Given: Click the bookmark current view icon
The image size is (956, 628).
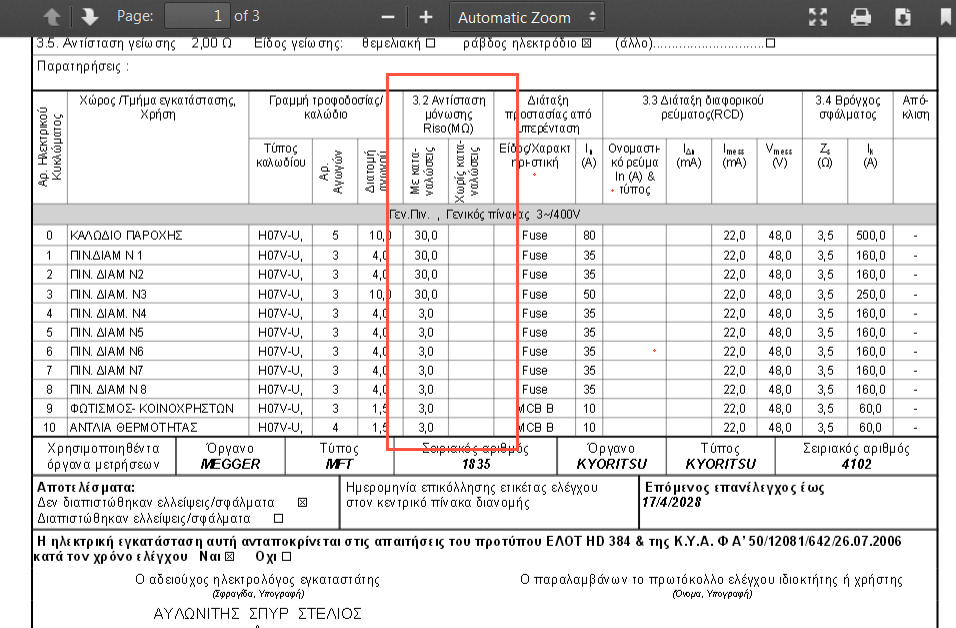Looking at the screenshot, I should pyautogui.click(x=946, y=17).
